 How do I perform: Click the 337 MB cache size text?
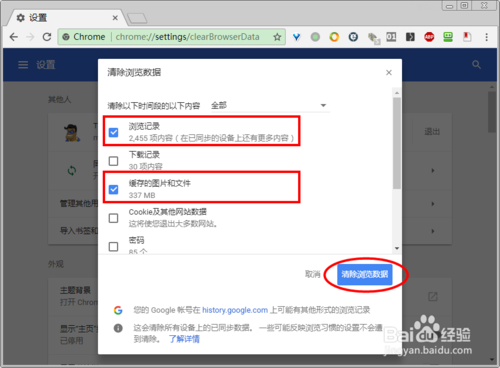[x=142, y=195]
